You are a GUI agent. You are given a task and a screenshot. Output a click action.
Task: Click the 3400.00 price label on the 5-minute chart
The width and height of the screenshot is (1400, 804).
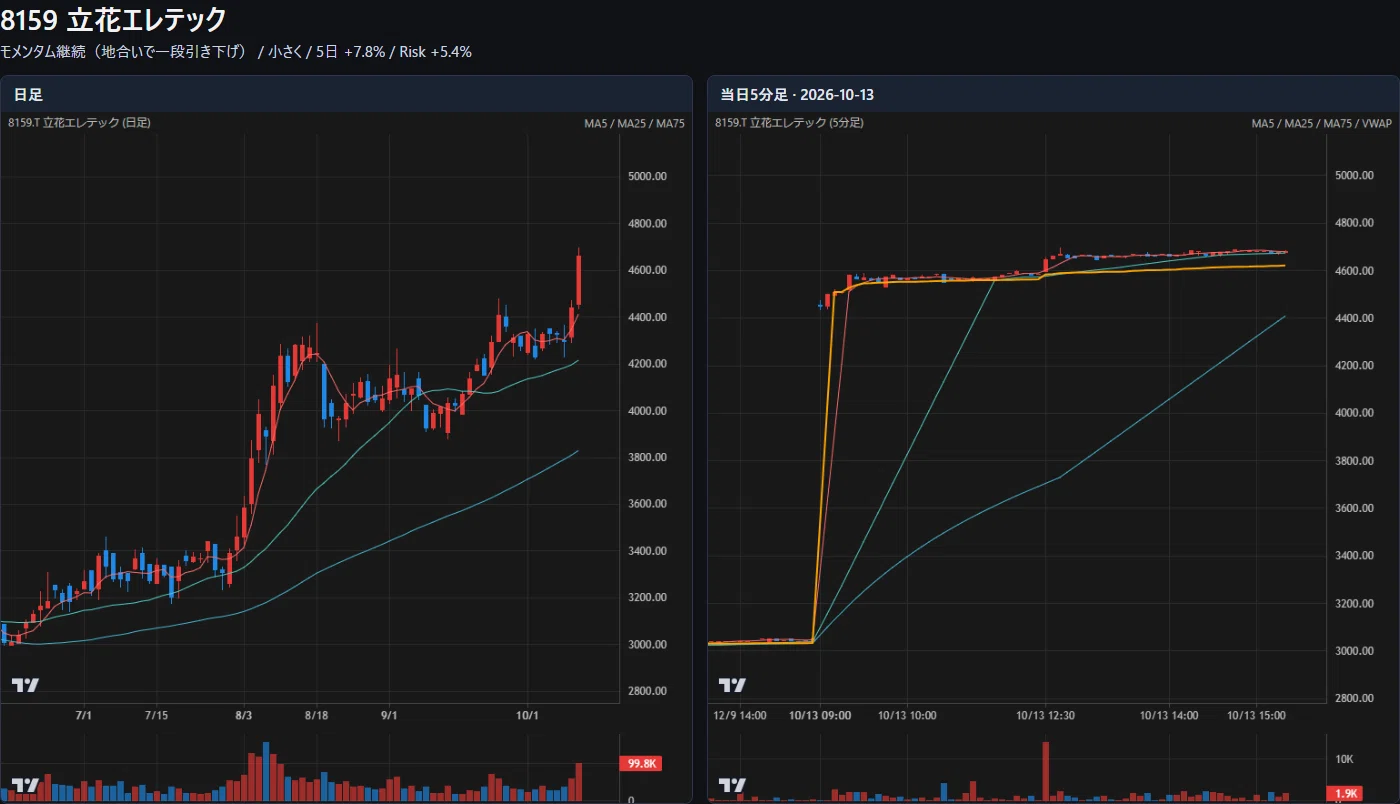pos(1354,555)
